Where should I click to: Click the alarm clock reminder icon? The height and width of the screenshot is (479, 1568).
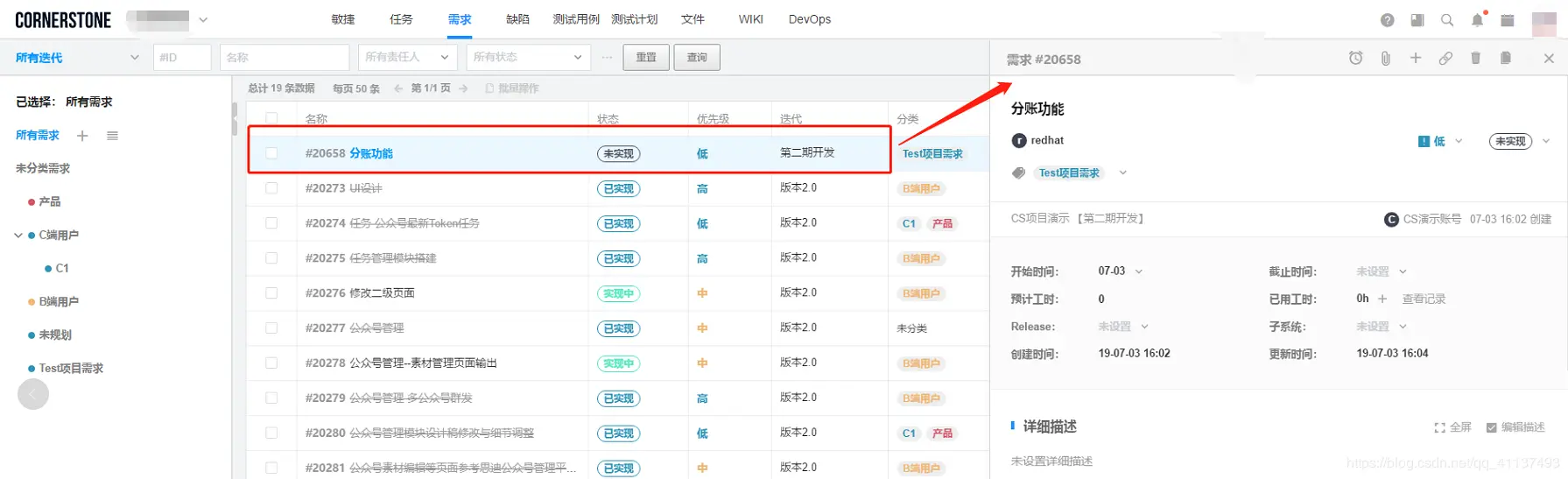coord(1355,58)
